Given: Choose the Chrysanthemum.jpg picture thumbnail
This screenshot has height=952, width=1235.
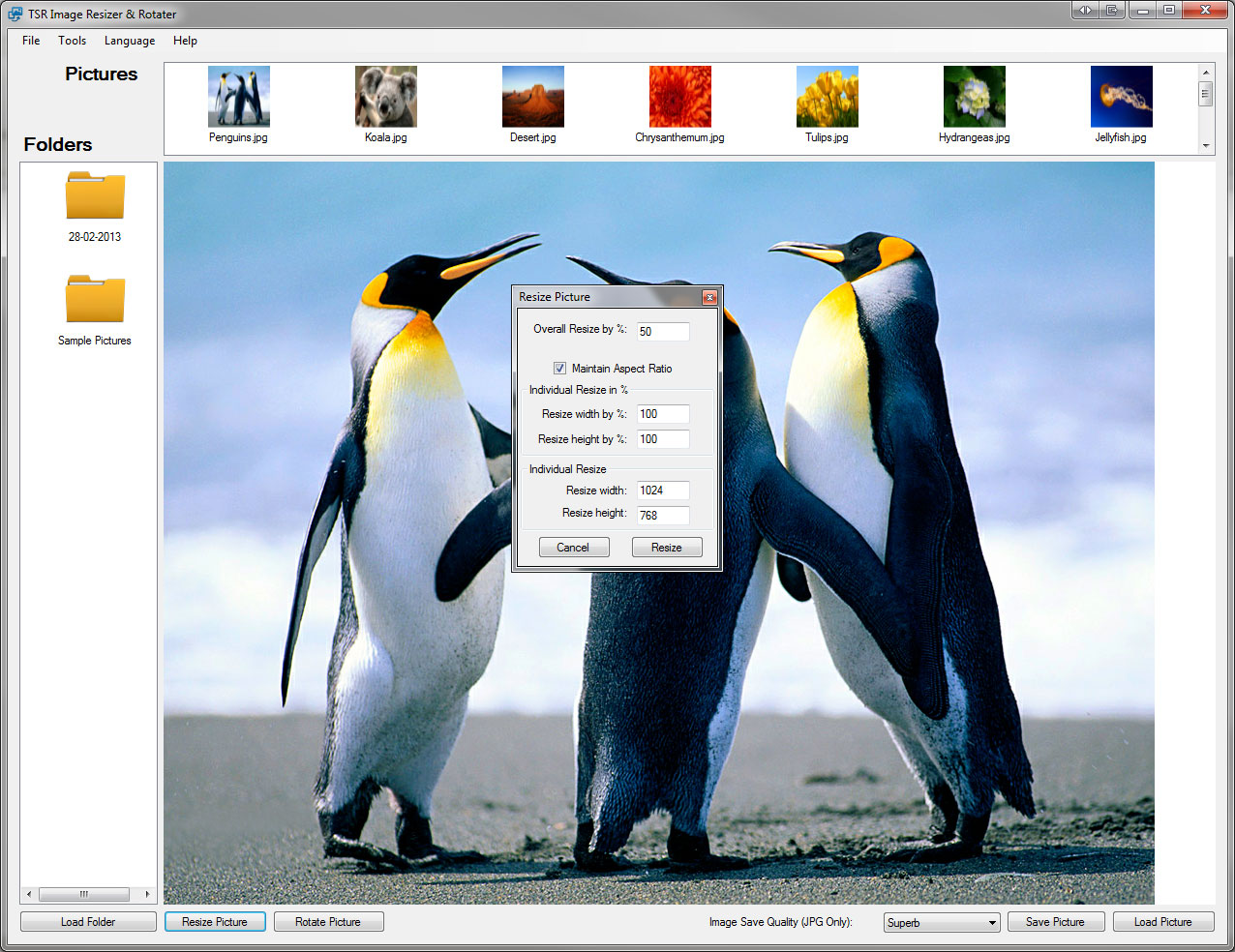Looking at the screenshot, I should click(679, 97).
